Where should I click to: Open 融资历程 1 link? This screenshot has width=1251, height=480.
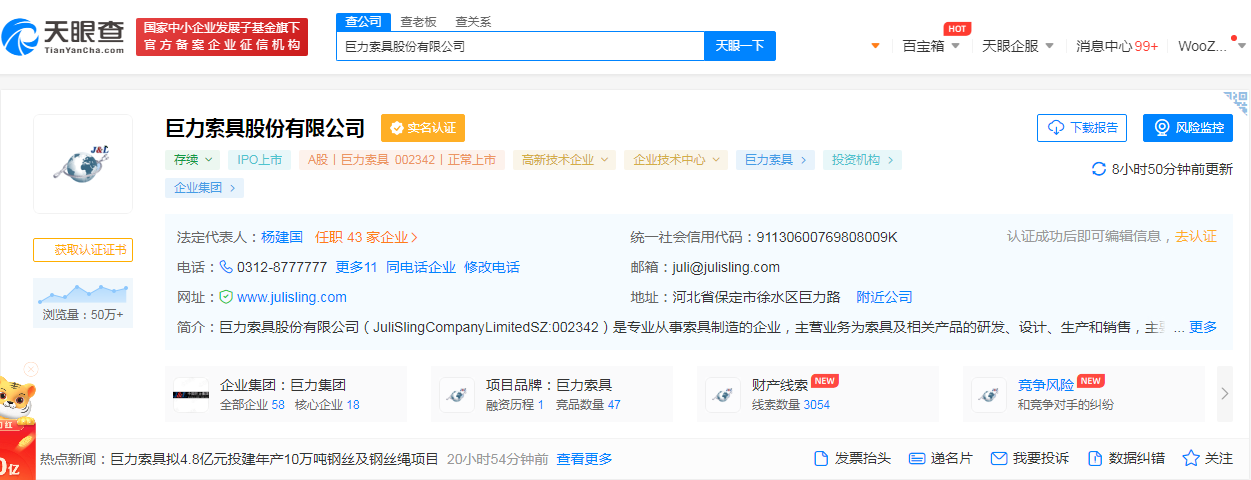[x=515, y=405]
